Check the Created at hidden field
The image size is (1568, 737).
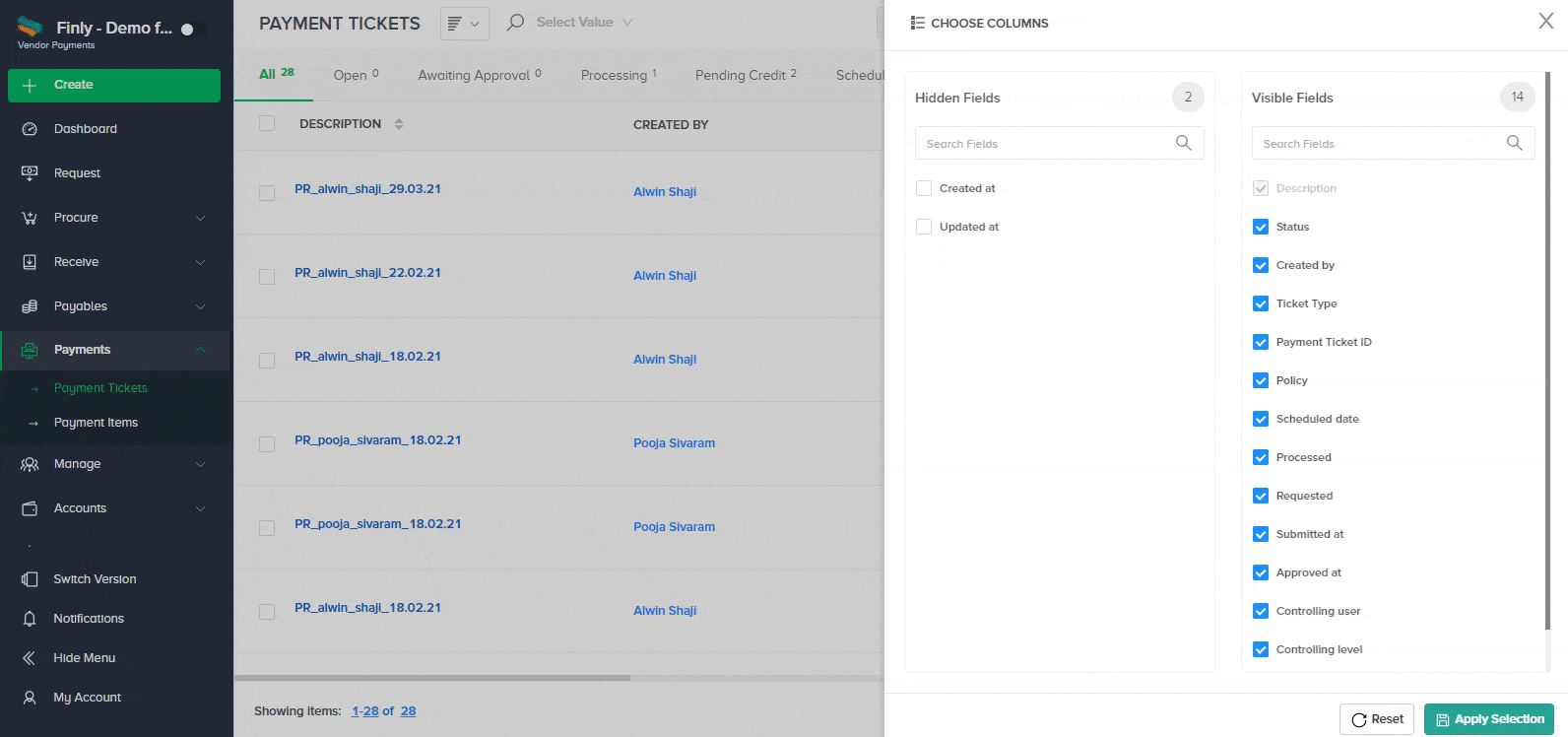point(924,188)
